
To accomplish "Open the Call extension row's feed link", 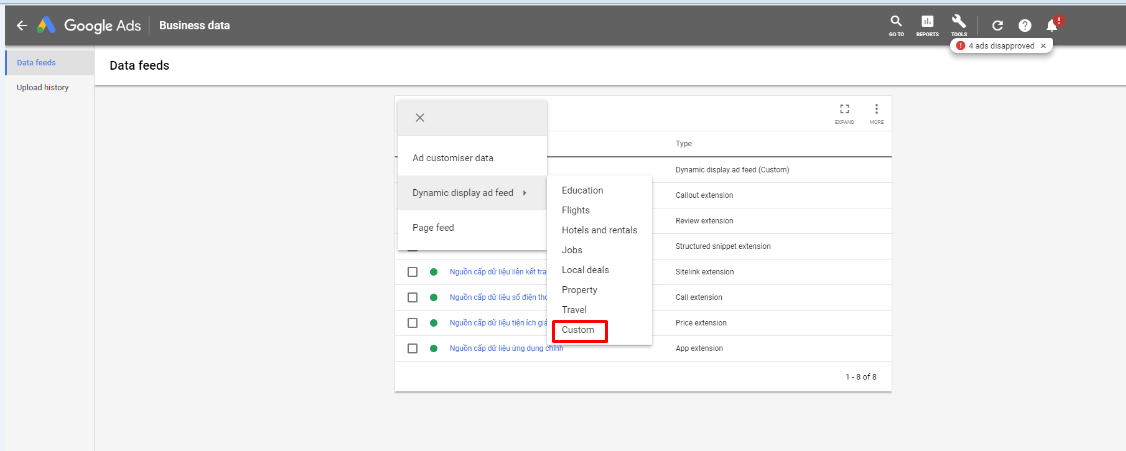I will click(498, 297).
